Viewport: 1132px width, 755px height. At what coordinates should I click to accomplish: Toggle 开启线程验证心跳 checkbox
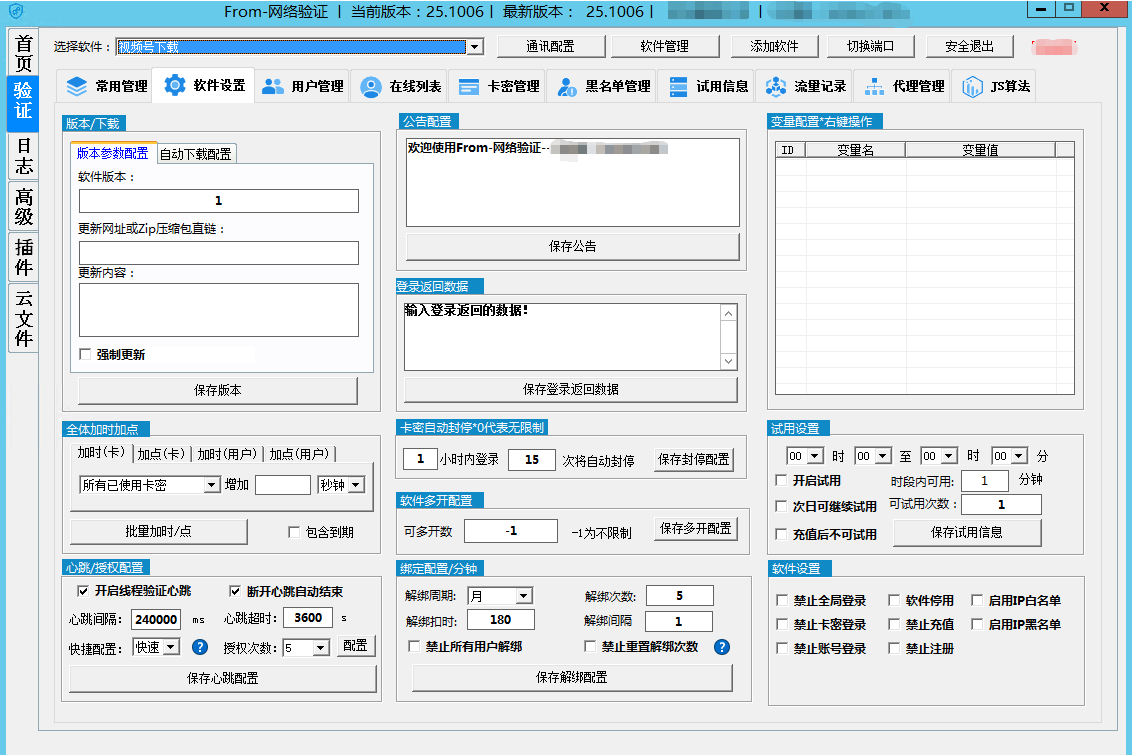tap(83, 590)
